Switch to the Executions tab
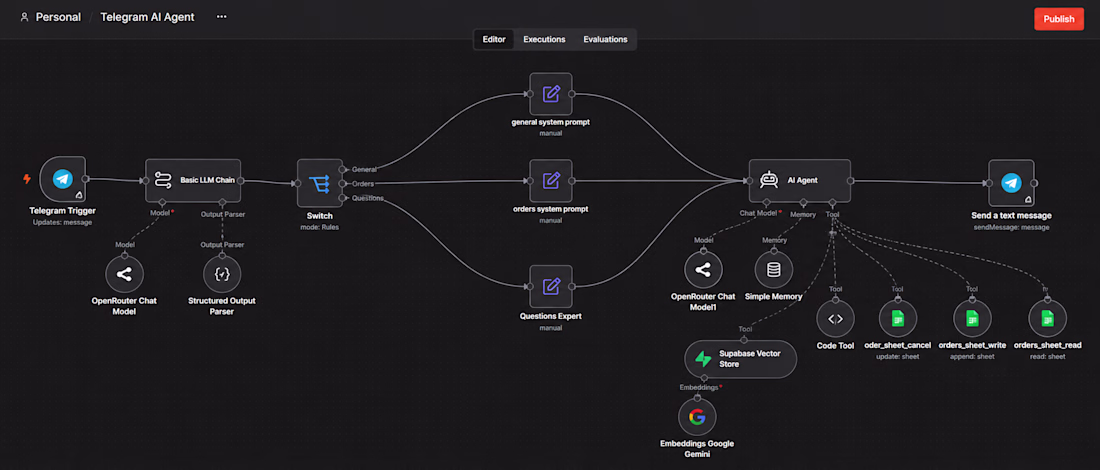This screenshot has height=470, width=1100. (544, 39)
